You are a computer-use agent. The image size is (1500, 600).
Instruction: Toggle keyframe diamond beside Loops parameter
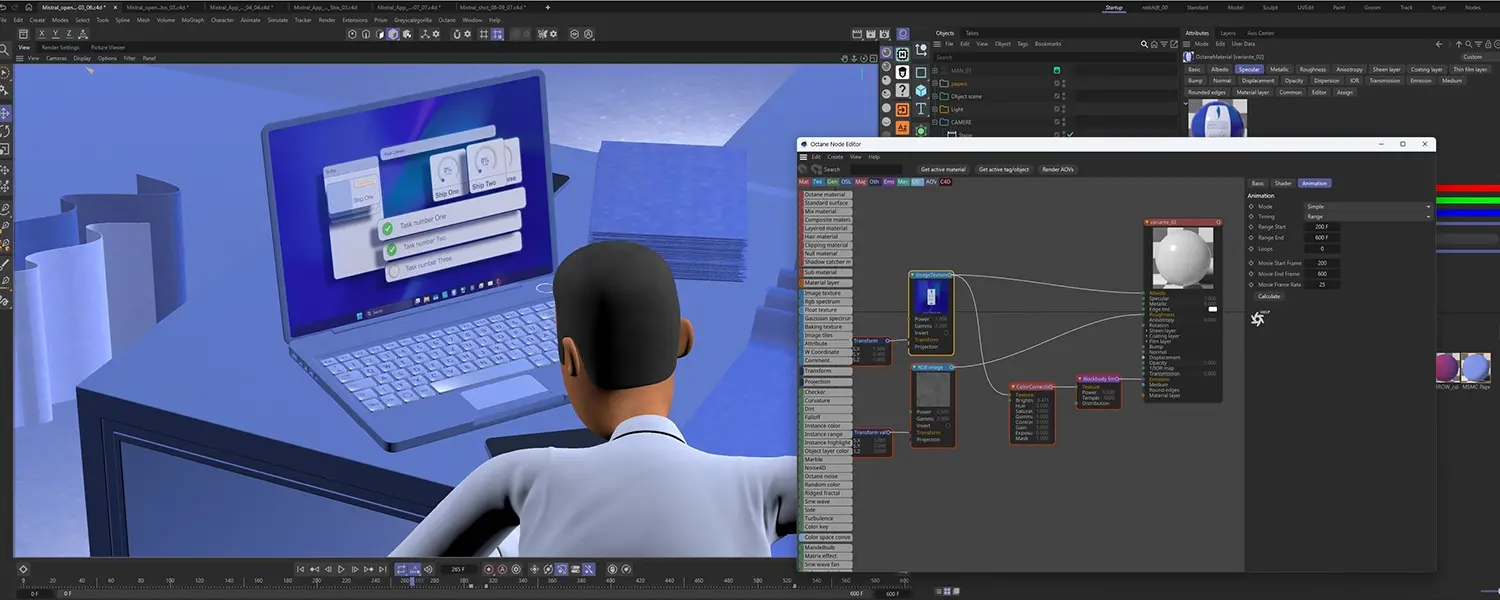coord(1251,248)
